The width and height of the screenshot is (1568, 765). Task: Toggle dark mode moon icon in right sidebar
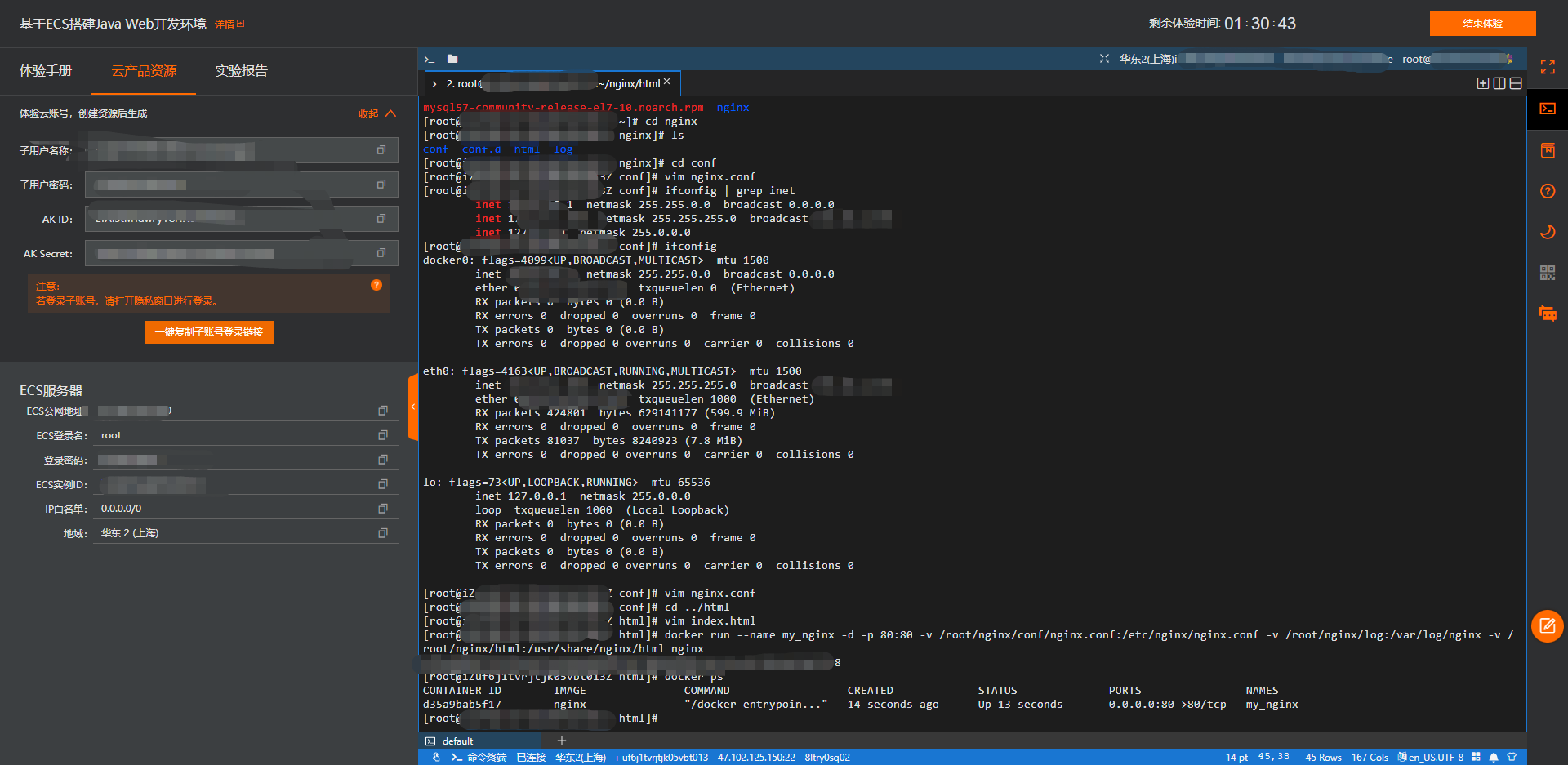click(x=1548, y=232)
